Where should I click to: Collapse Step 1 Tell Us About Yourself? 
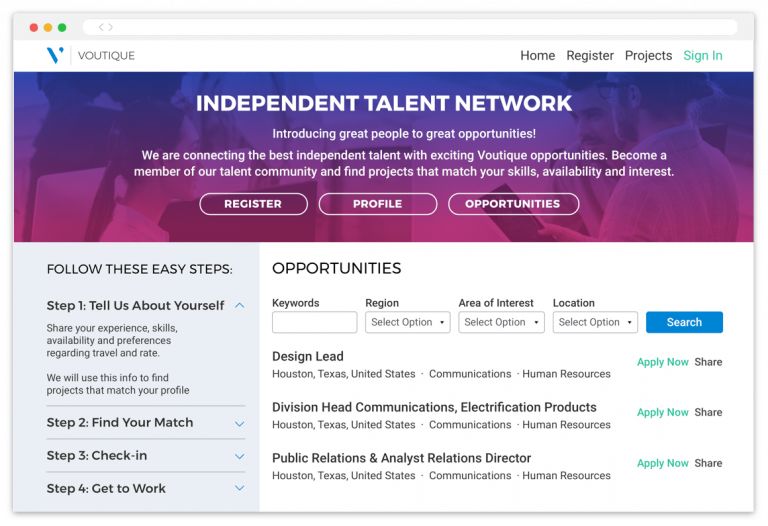click(x=239, y=305)
